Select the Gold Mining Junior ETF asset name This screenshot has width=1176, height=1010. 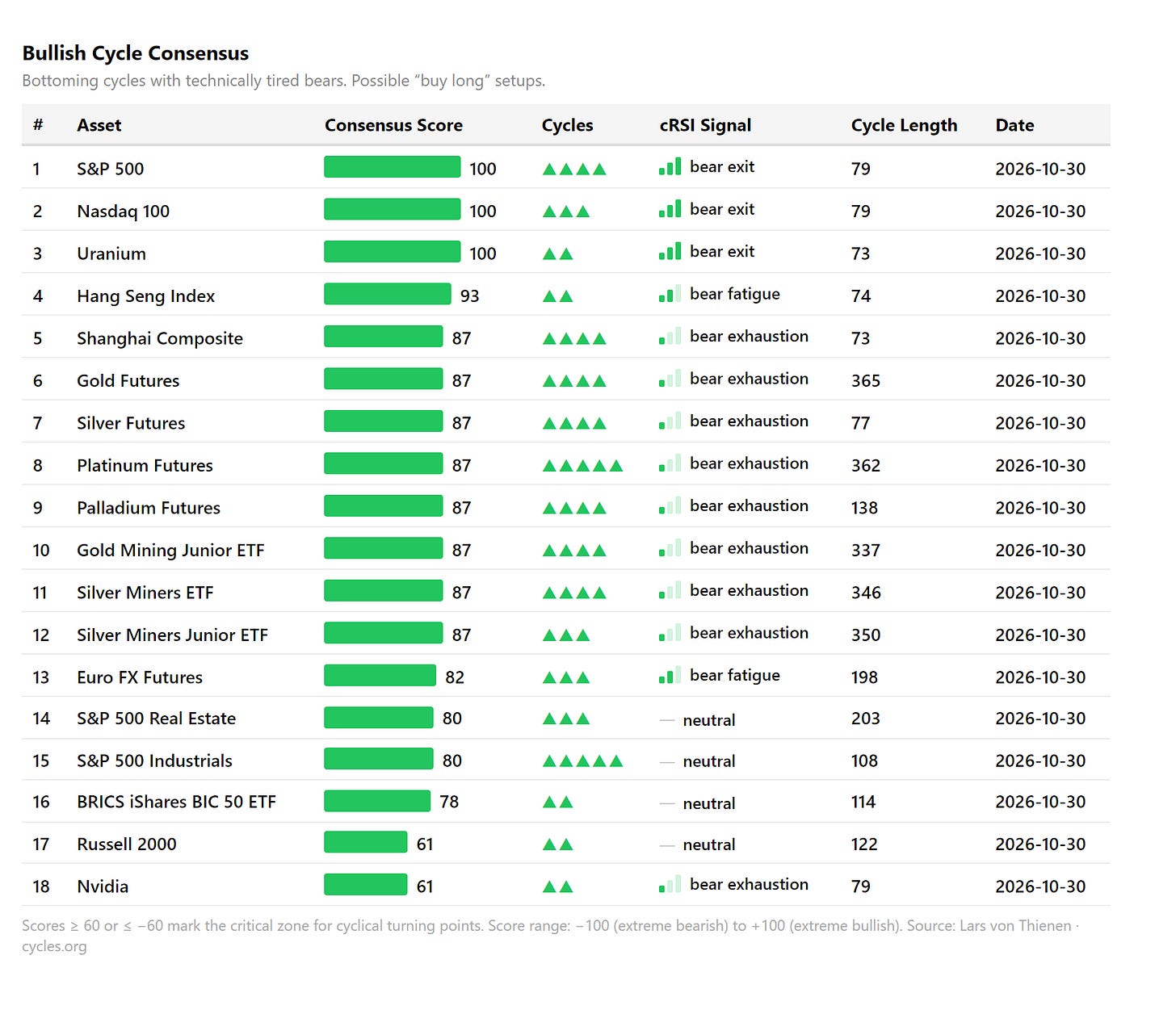coord(170,550)
